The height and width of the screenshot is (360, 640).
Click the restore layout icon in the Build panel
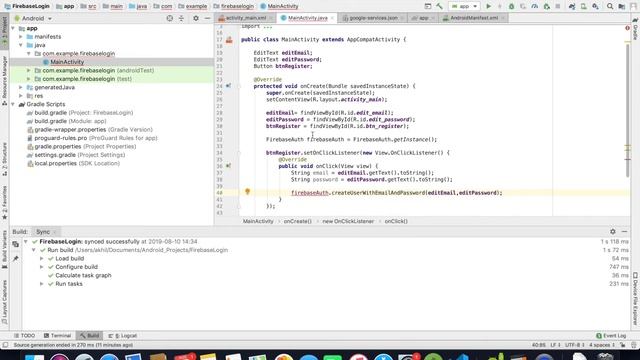[x=16, y=244]
